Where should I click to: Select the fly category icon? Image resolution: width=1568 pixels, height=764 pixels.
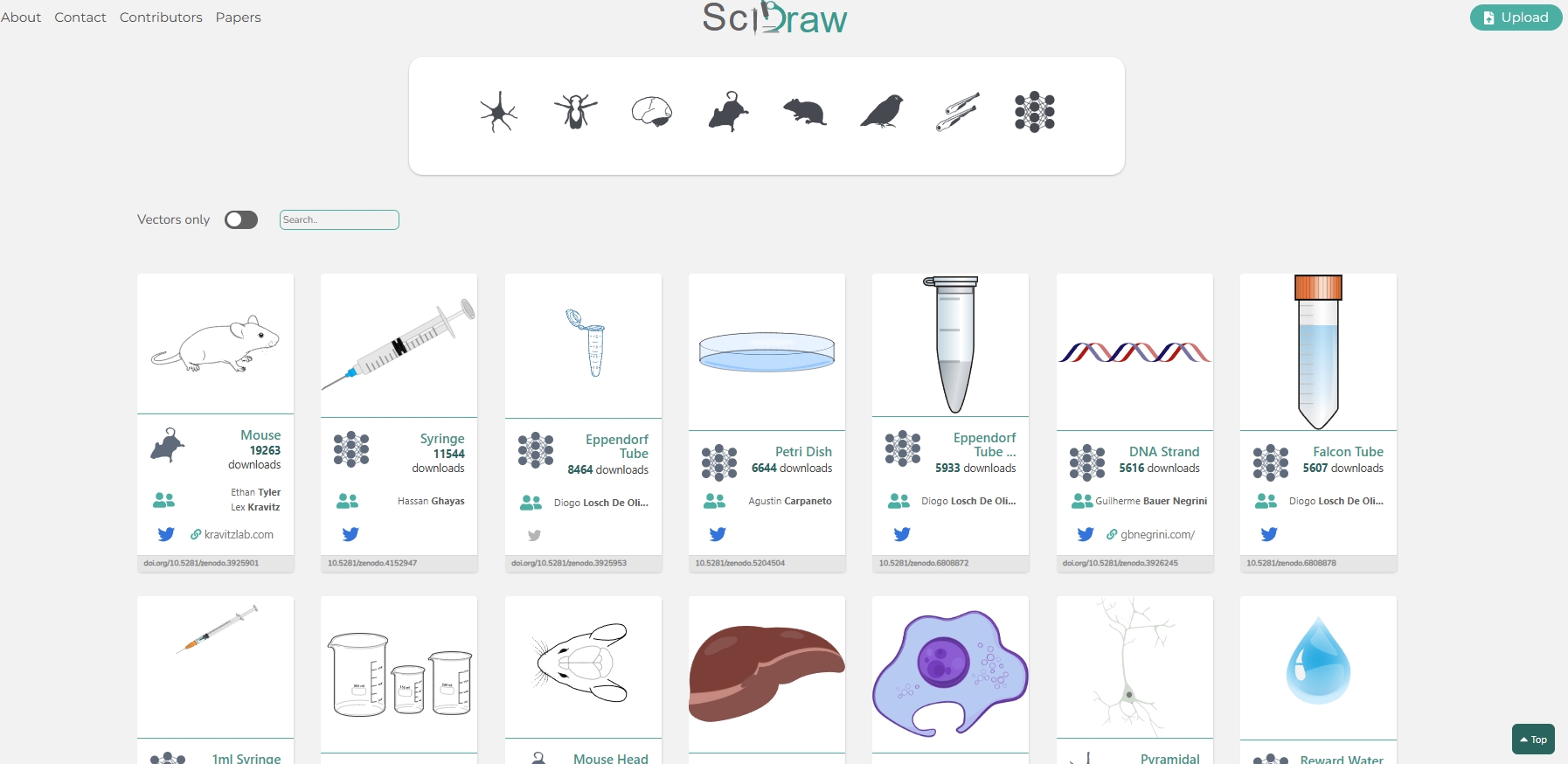[x=575, y=112]
